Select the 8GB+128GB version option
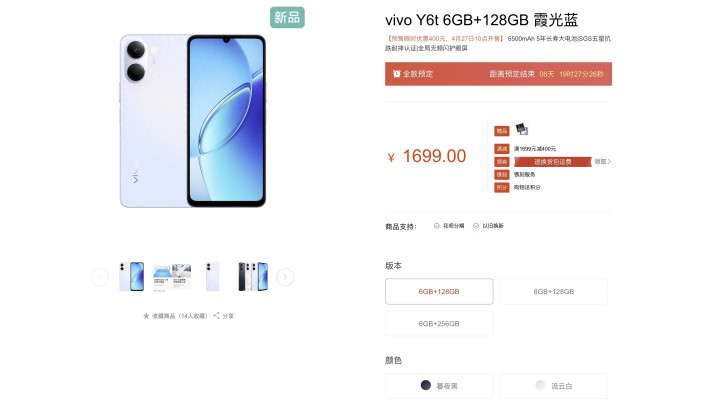This screenshot has height=404, width=719. click(x=553, y=291)
